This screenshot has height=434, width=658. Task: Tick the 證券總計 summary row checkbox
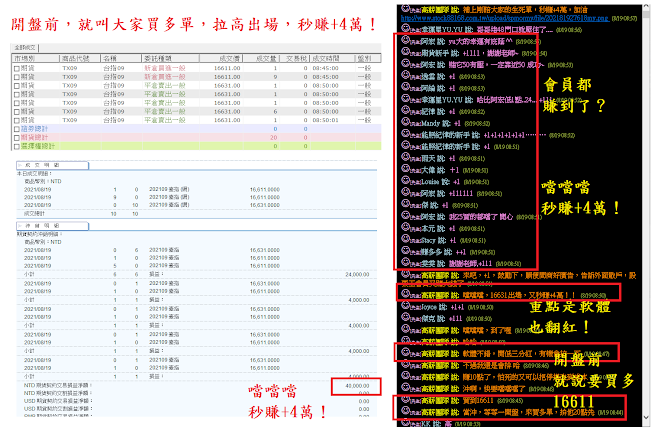point(17,129)
